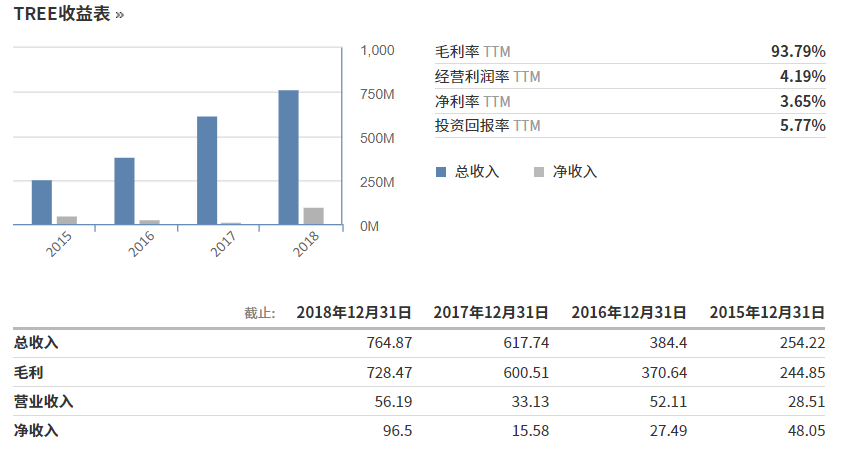Click the 2016 blue revenue bar
Image resolution: width=844 pixels, height=464 pixels.
(x=124, y=191)
